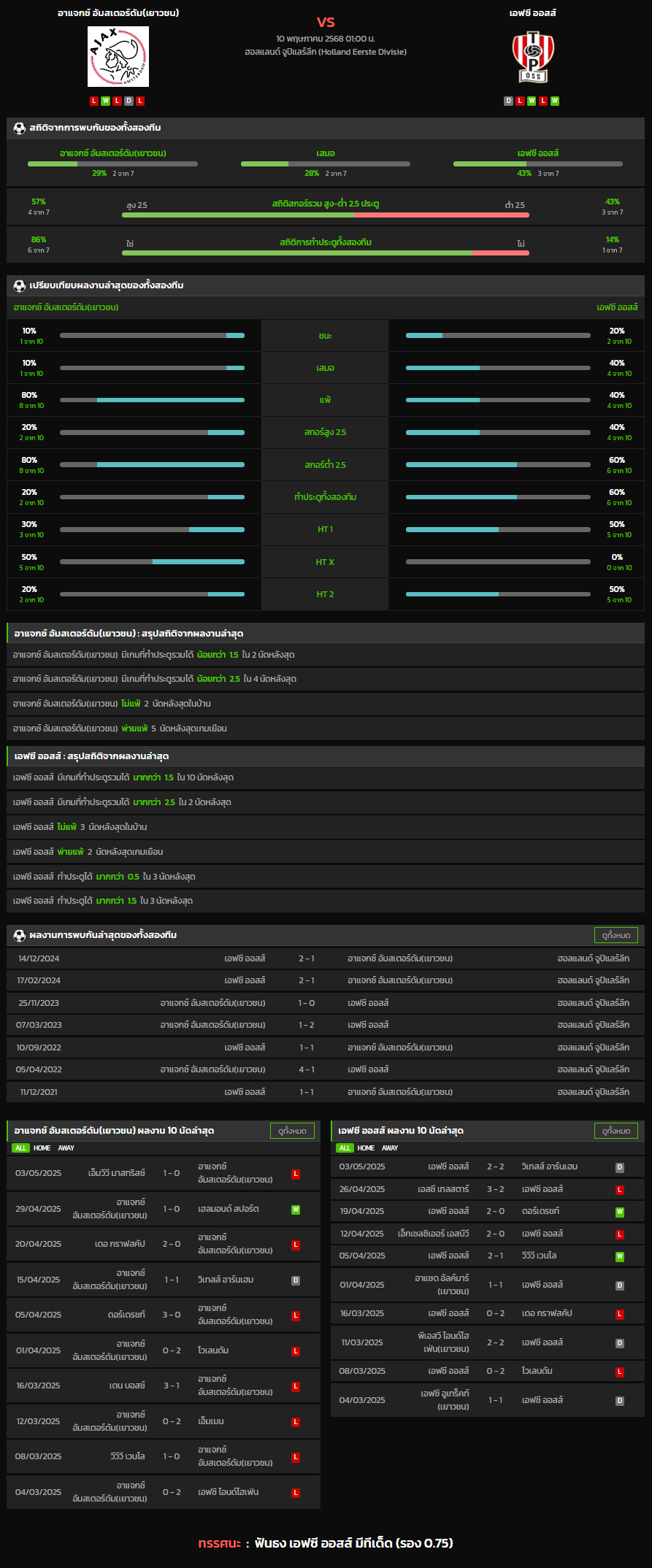652x1568 pixels.
Task: Click the 11/12/2021 head-to-head match row
Action: [x=326, y=1092]
